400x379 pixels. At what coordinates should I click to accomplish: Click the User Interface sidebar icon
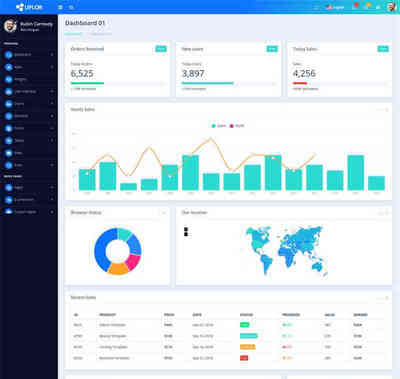pos(9,91)
